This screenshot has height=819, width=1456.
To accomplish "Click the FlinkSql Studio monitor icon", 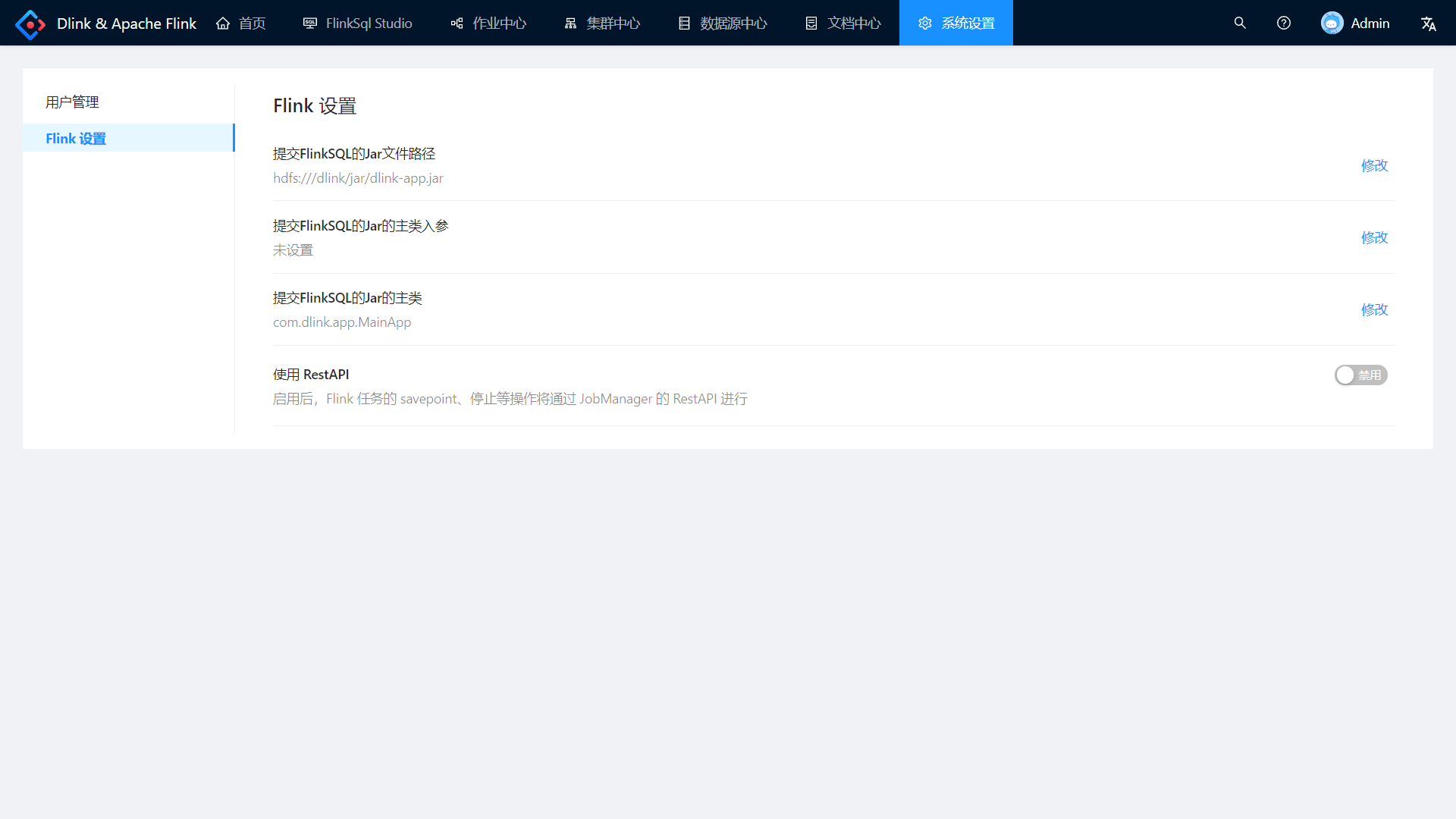I will pyautogui.click(x=310, y=24).
